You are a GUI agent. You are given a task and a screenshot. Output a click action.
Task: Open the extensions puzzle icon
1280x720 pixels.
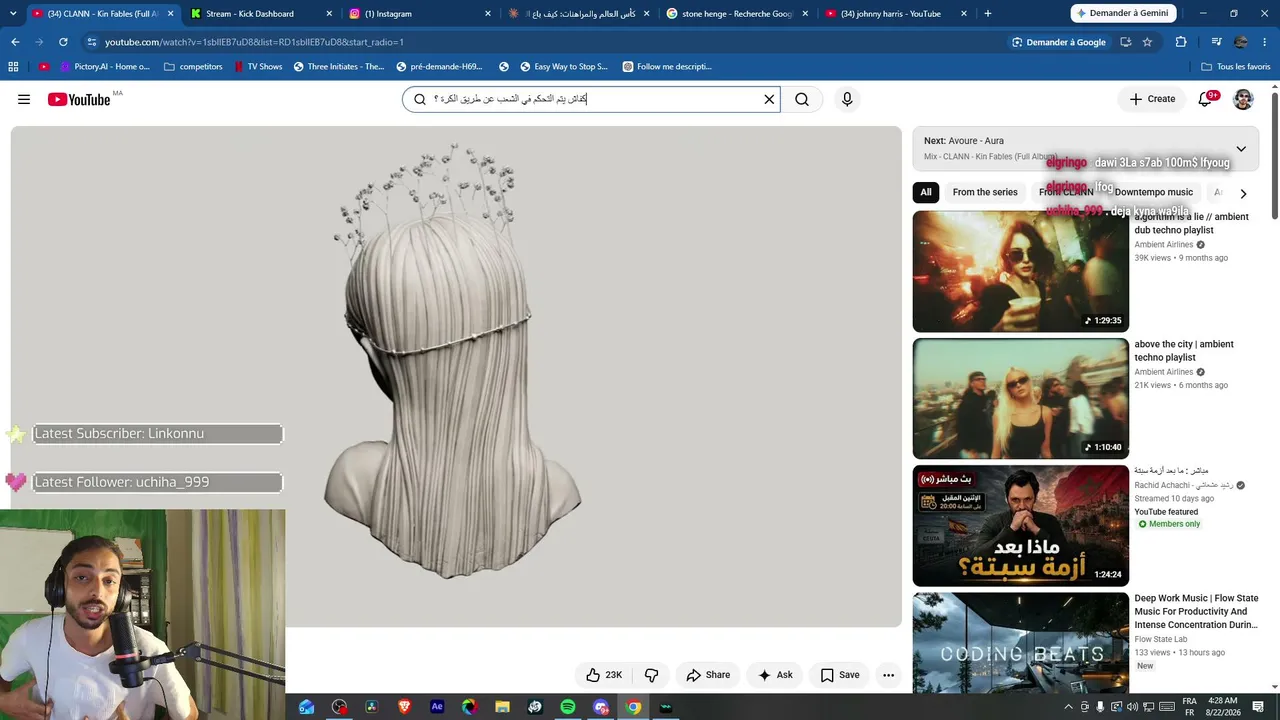(1181, 42)
